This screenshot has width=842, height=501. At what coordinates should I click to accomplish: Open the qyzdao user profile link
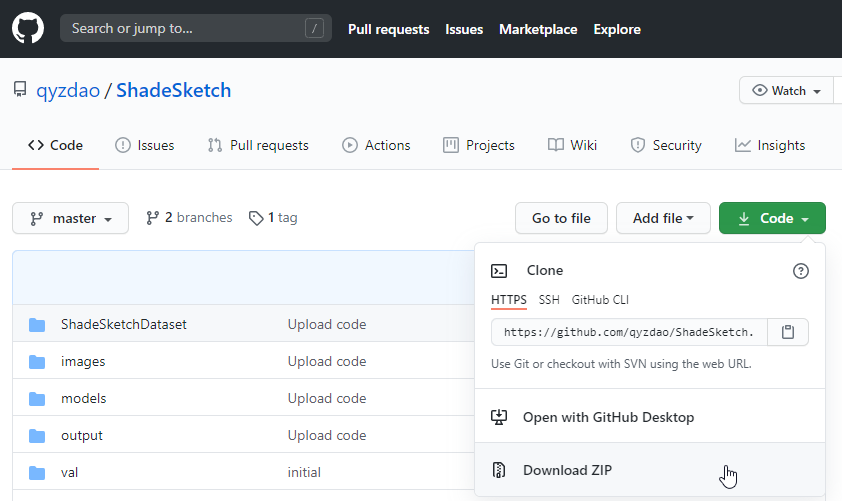pos(68,90)
